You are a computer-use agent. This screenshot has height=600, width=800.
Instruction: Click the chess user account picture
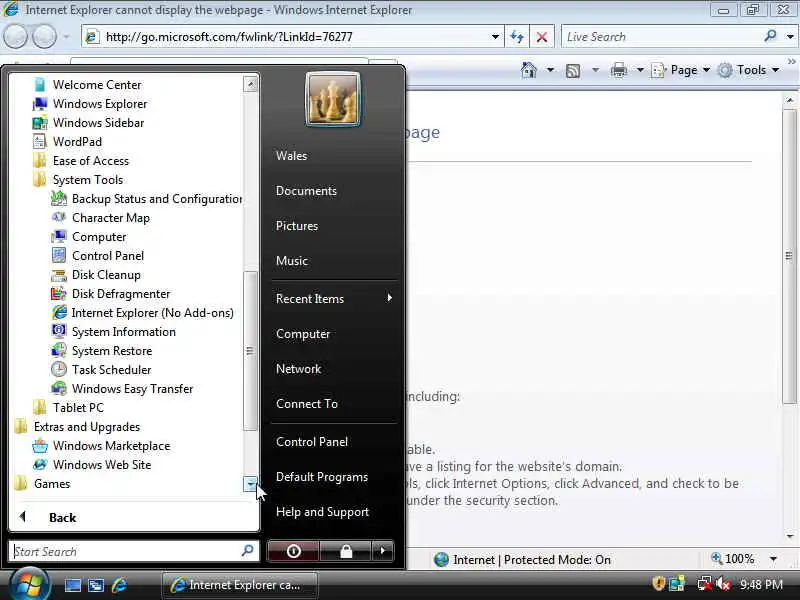point(333,99)
